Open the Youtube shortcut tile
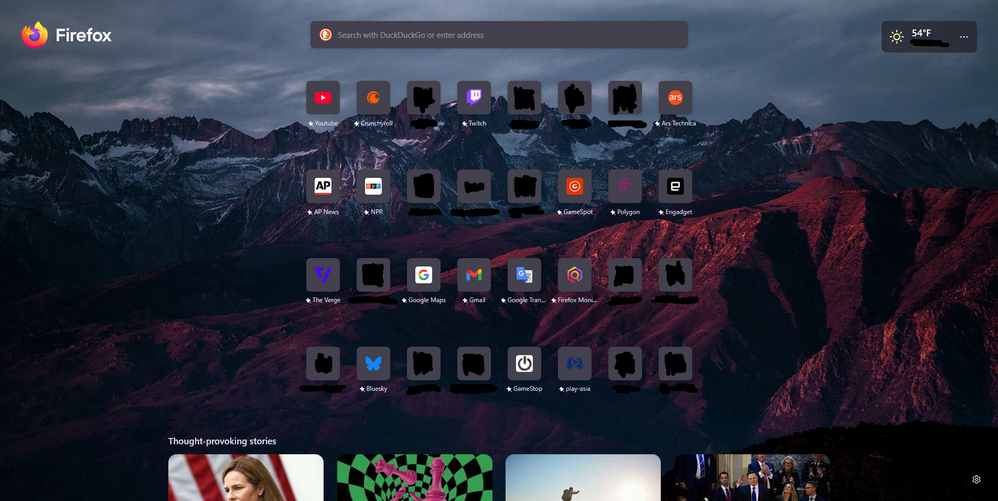 323,97
